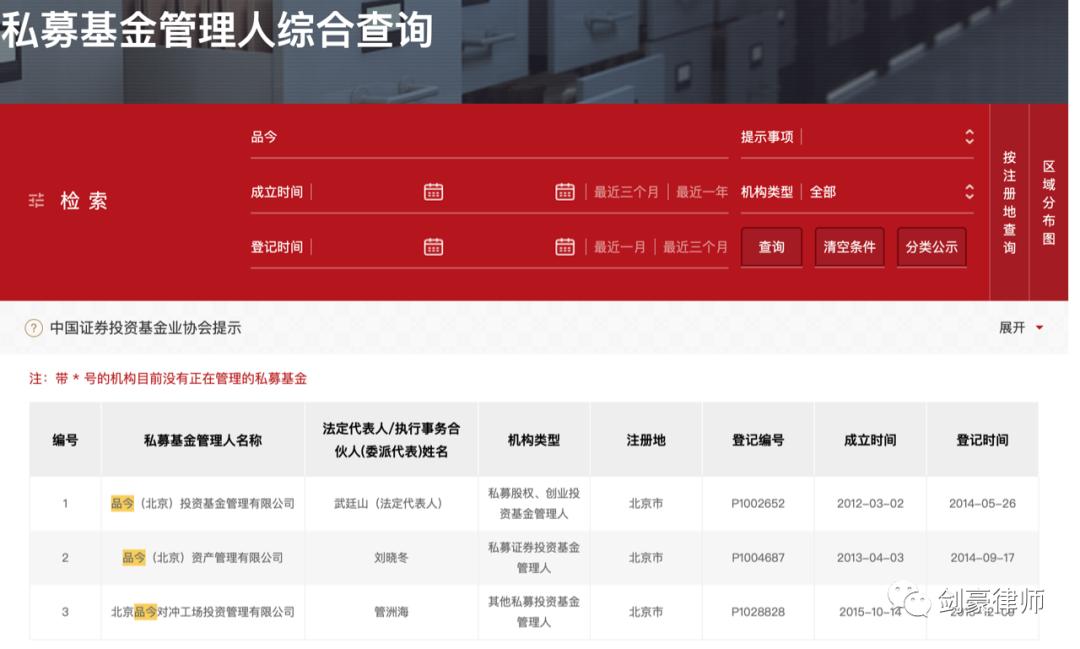
Task: Open the start date calendar for 登记时间
Action: pyautogui.click(x=433, y=247)
